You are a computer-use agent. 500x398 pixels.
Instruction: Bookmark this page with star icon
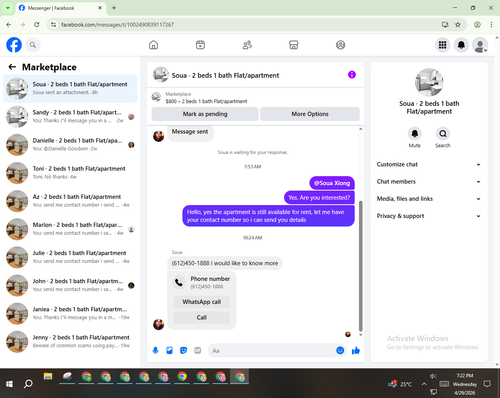(x=458, y=24)
